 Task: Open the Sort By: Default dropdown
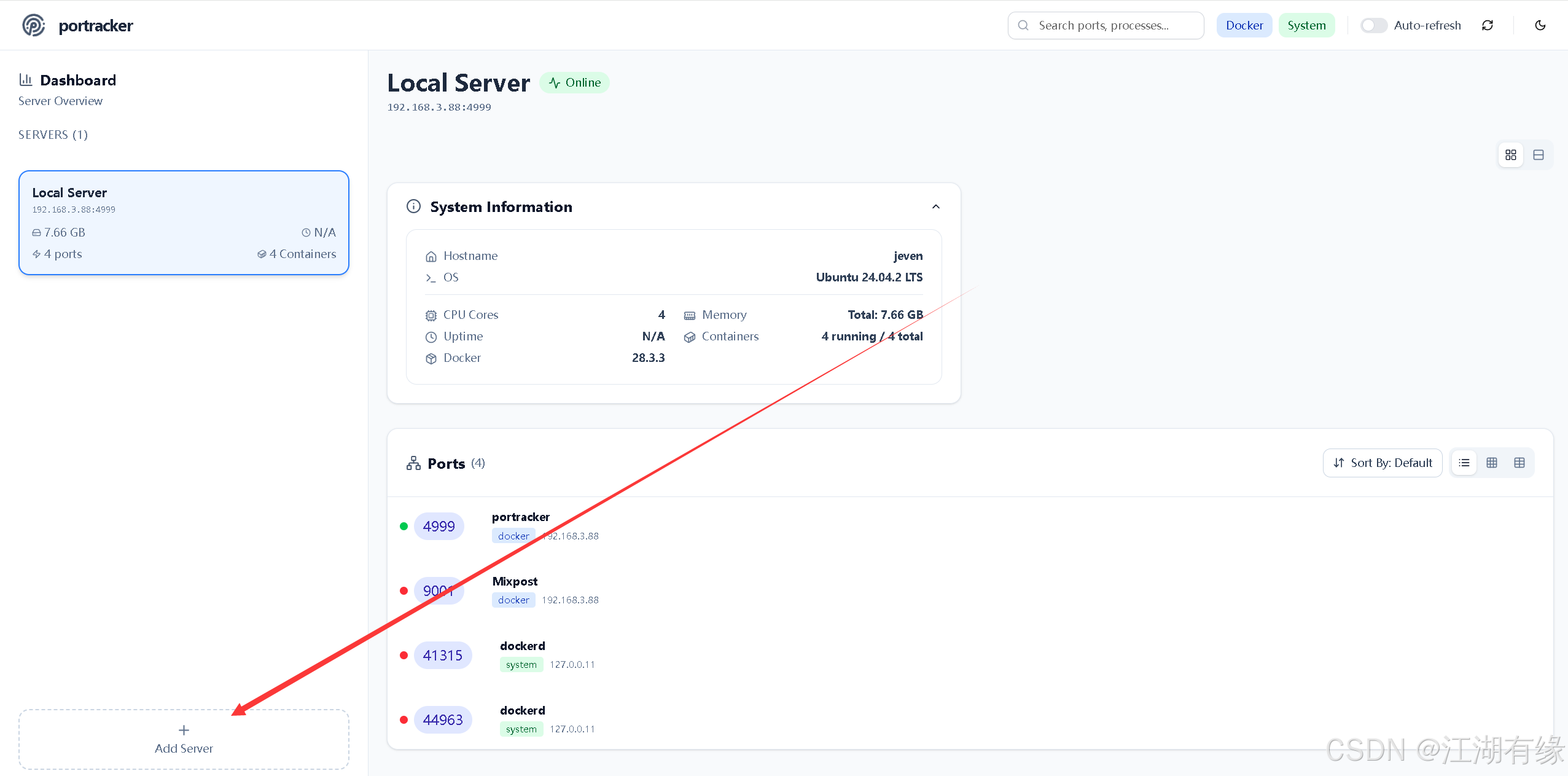pos(1382,463)
